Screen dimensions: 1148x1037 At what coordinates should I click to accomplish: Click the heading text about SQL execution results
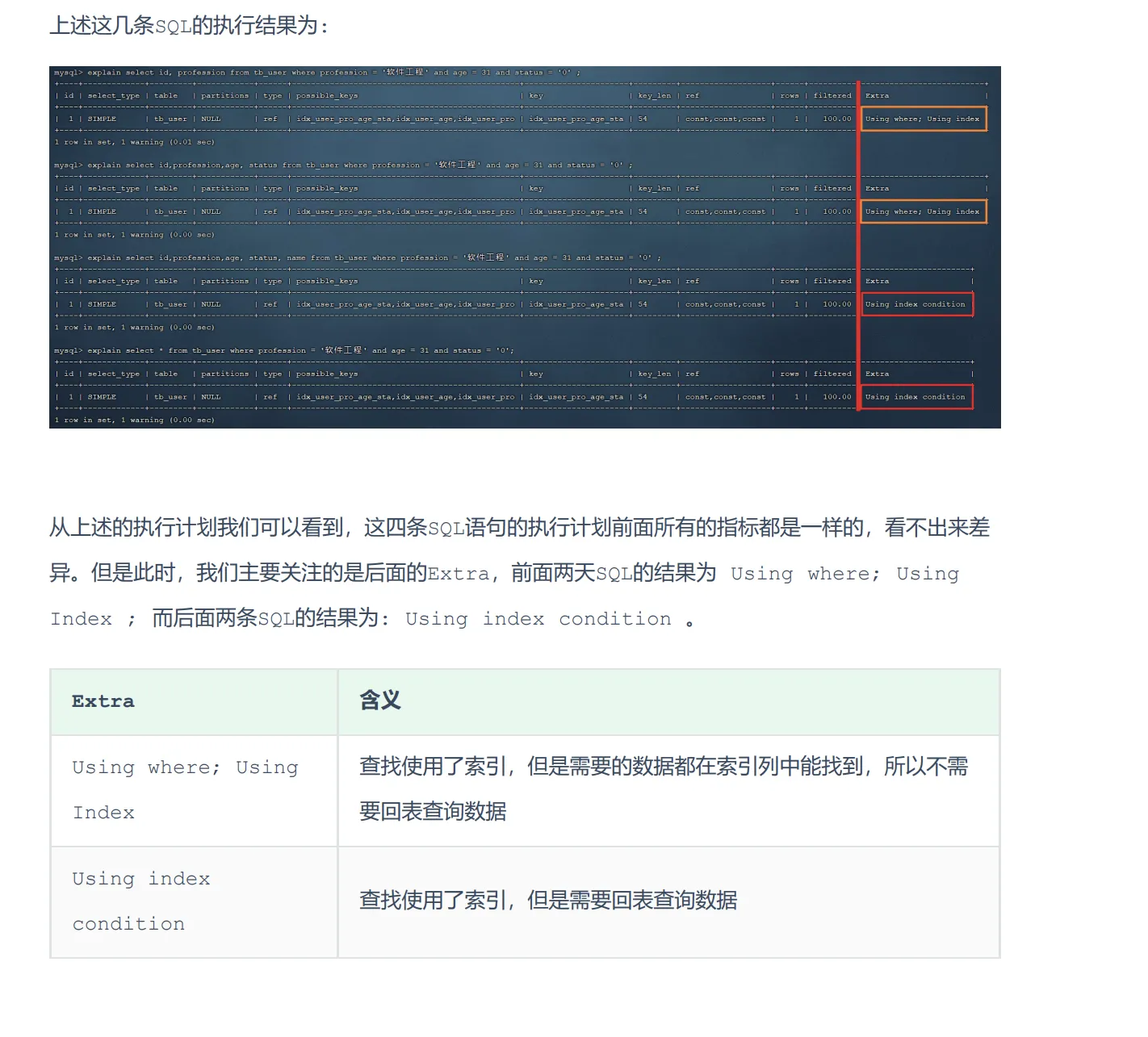tap(190, 26)
